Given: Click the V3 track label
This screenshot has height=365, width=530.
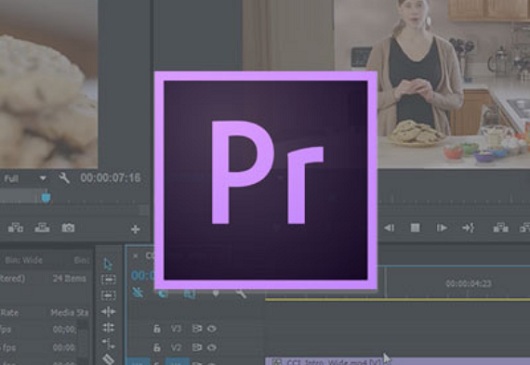Looking at the screenshot, I should pos(176,328).
